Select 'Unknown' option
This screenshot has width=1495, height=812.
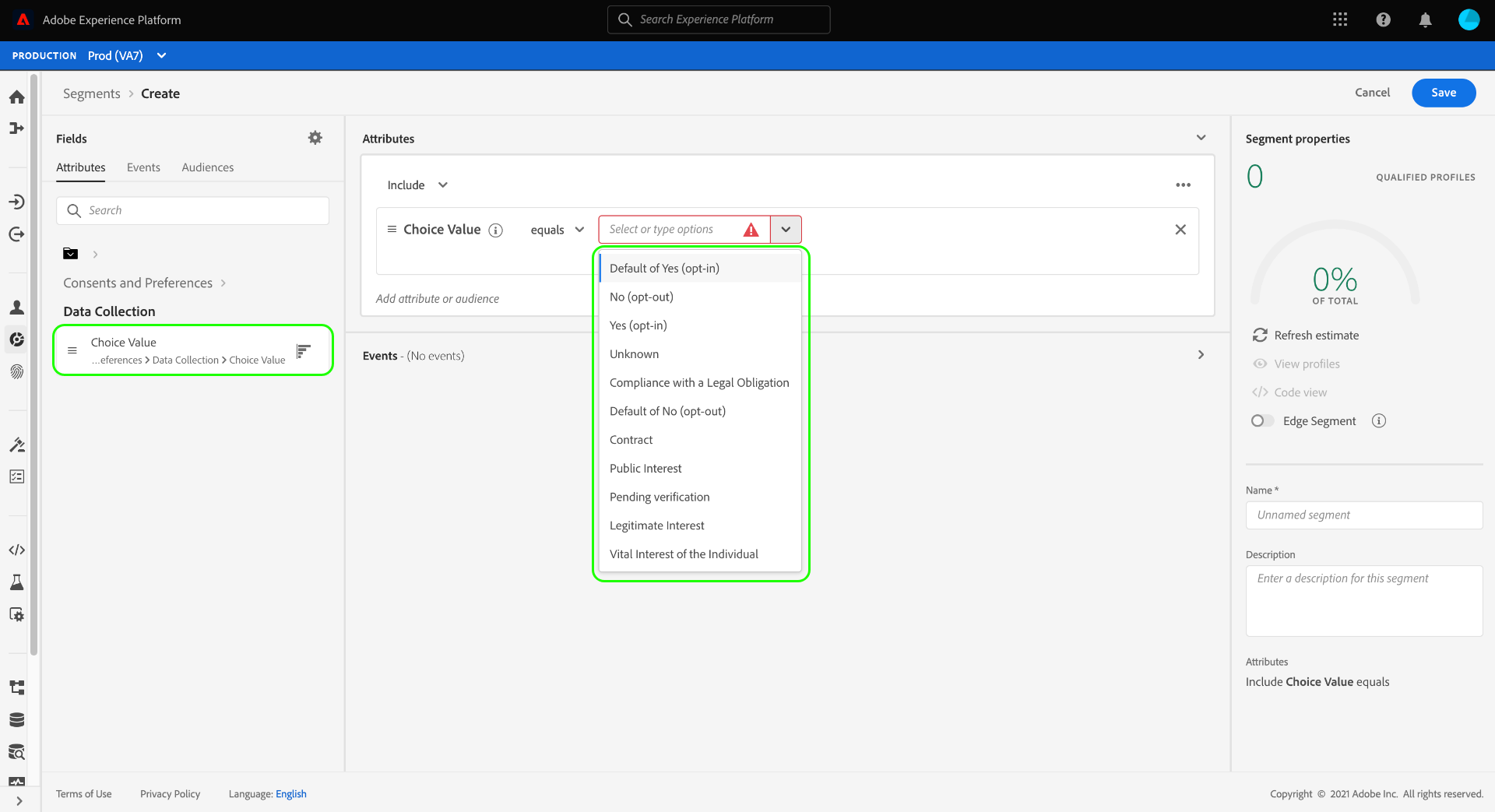tap(700, 354)
